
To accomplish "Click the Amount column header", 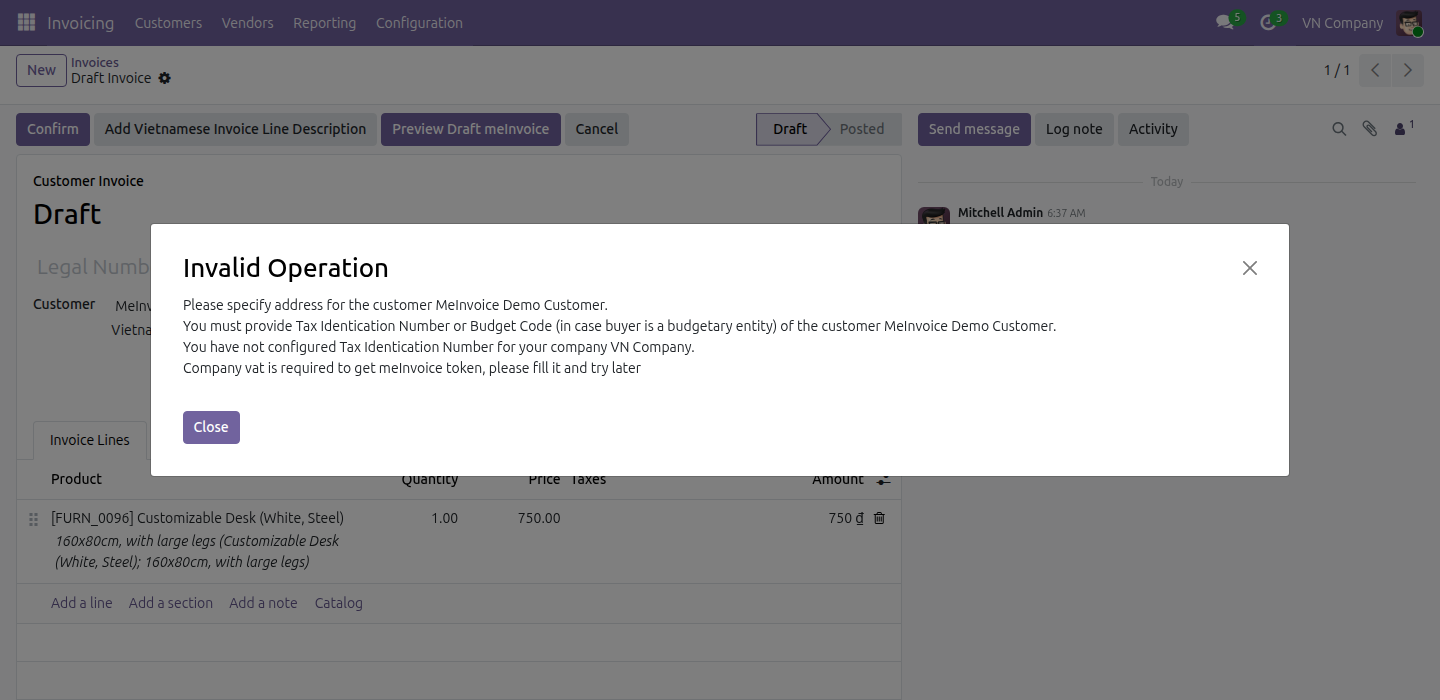I will point(838,479).
